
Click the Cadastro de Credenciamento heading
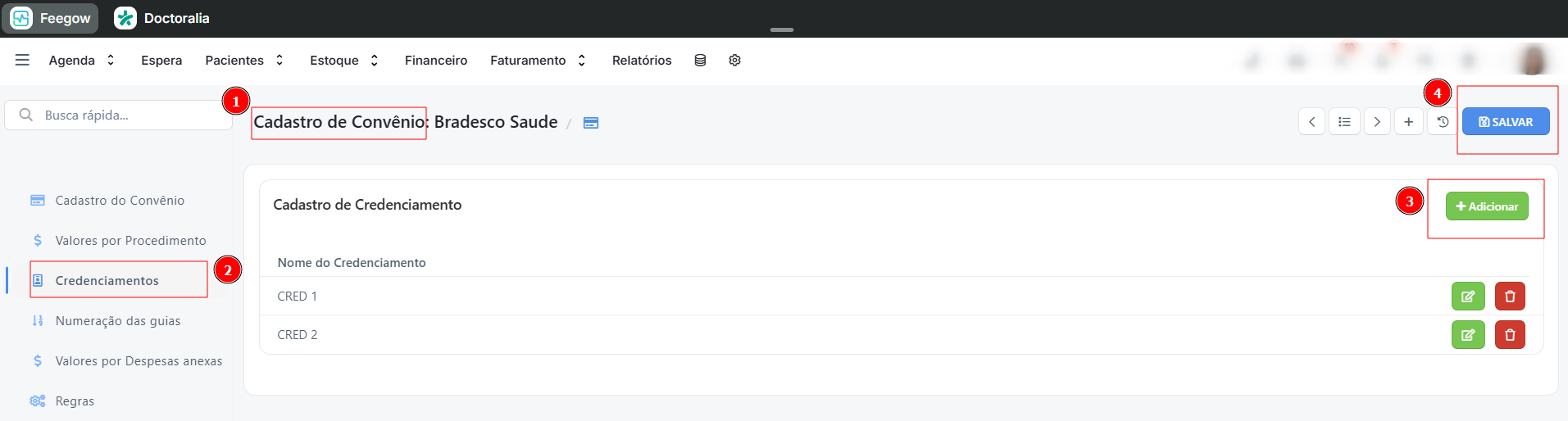(367, 205)
